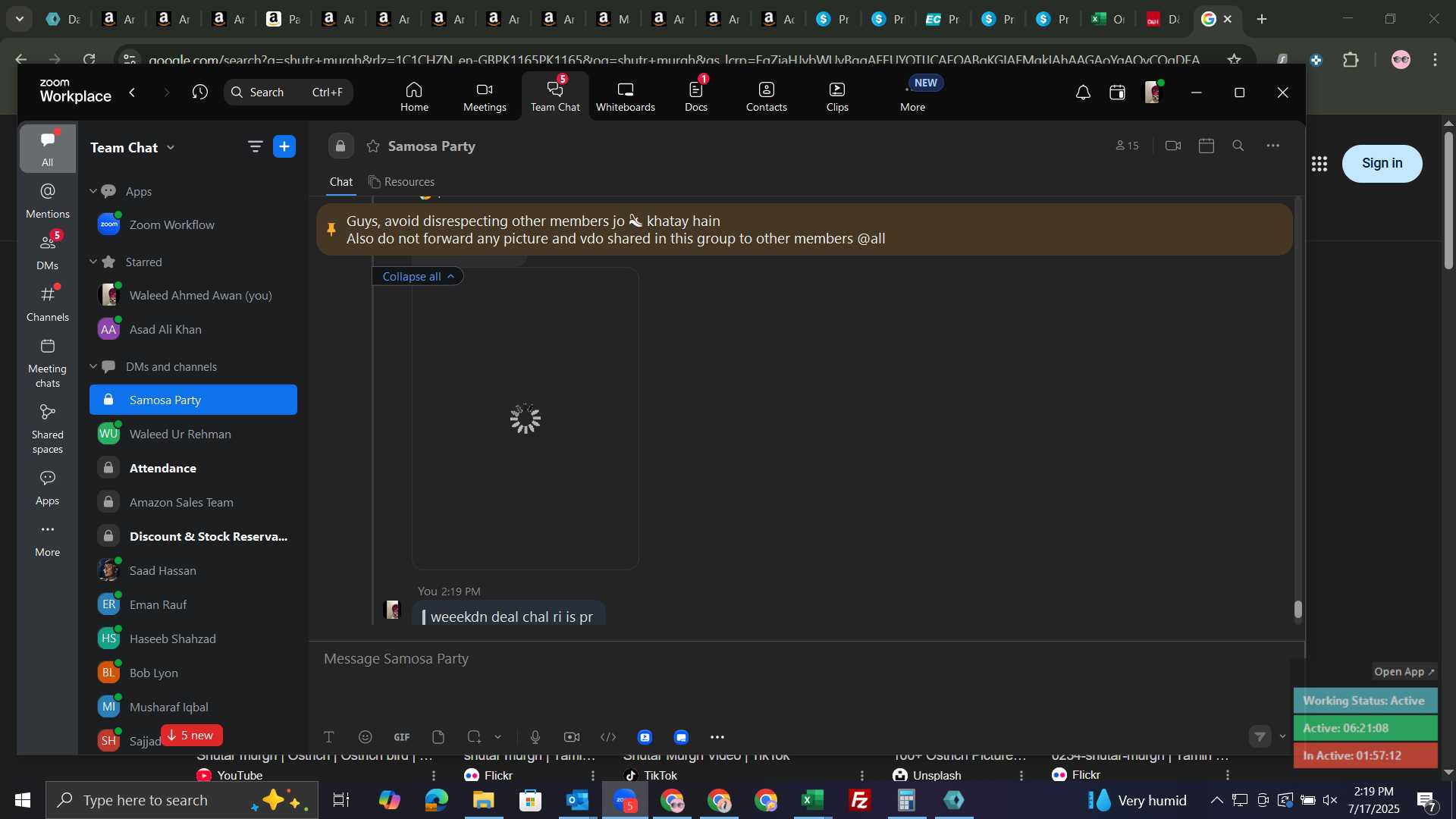The height and width of the screenshot is (819, 1456).
Task: Create a new chat with plus button
Action: (284, 146)
